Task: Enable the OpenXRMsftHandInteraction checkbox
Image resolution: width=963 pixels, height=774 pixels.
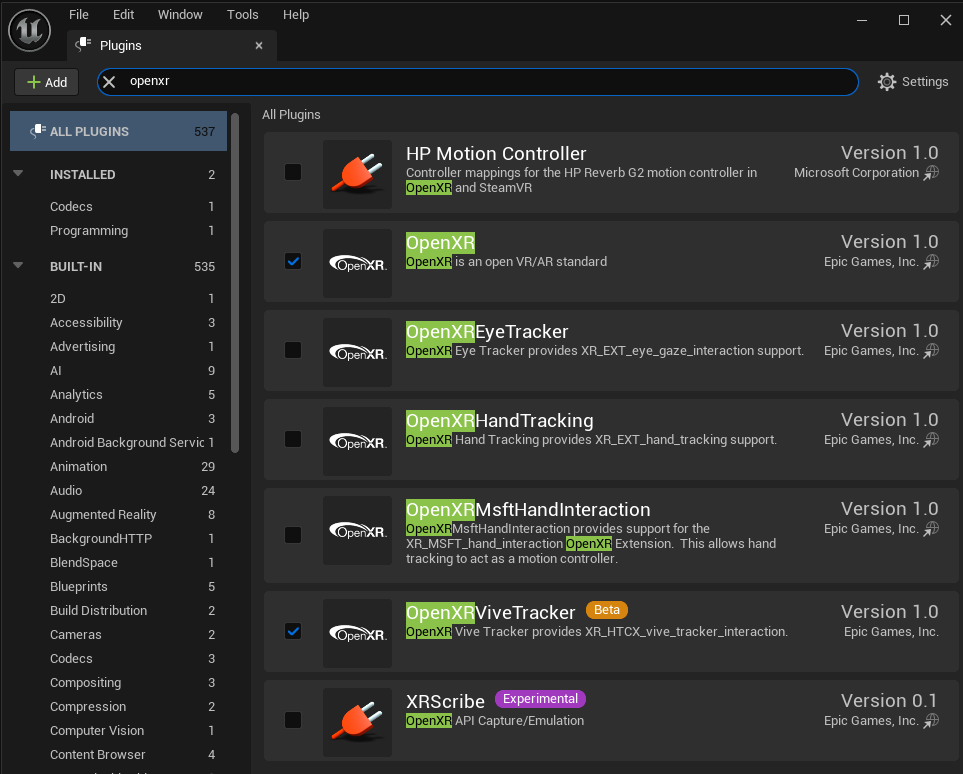Action: click(x=293, y=535)
